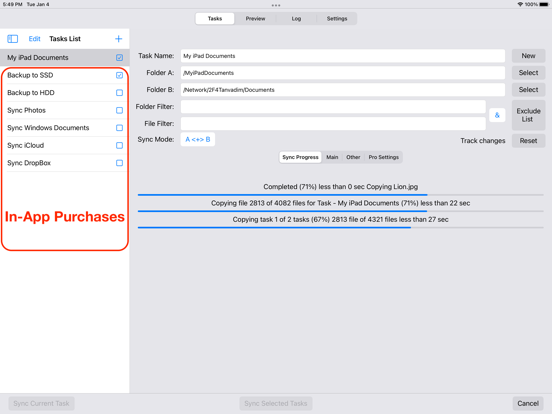Click Edit in Tasks List header
The height and width of the screenshot is (414, 552).
pos(34,39)
